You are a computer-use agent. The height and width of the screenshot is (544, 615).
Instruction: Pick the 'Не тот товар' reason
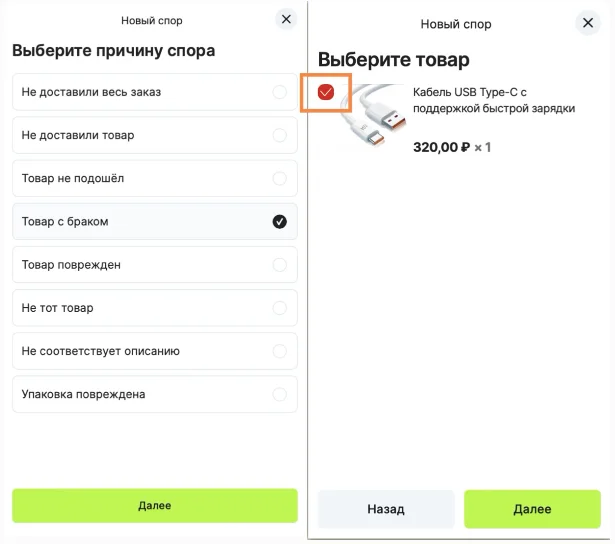[x=155, y=308]
